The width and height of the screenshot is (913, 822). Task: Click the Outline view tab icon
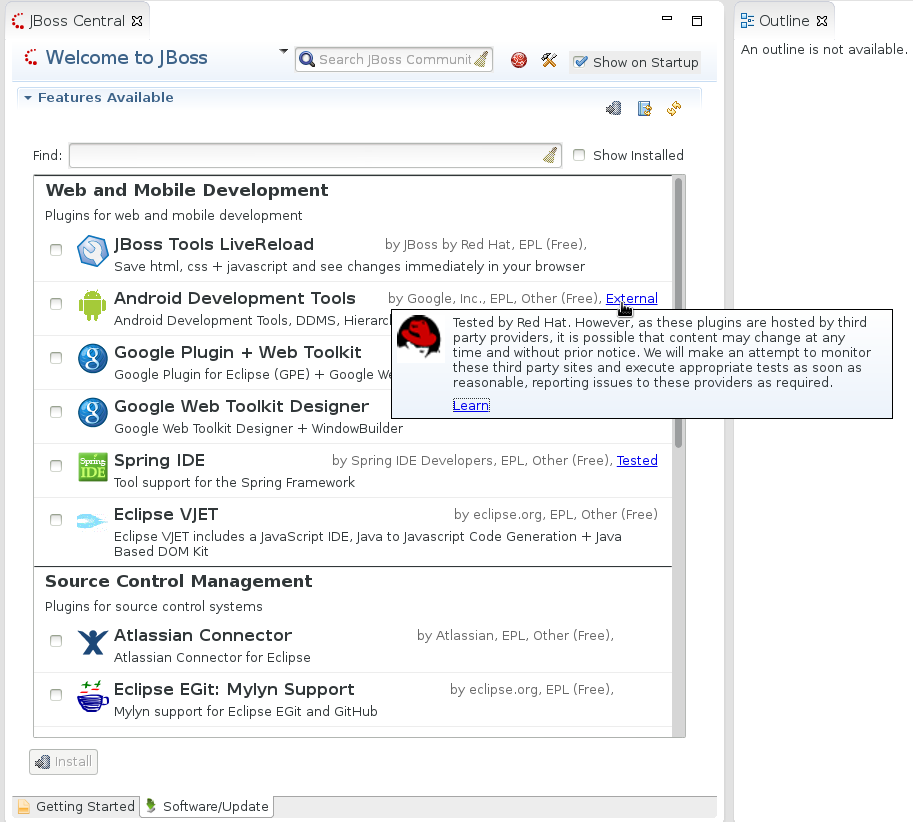pos(747,21)
